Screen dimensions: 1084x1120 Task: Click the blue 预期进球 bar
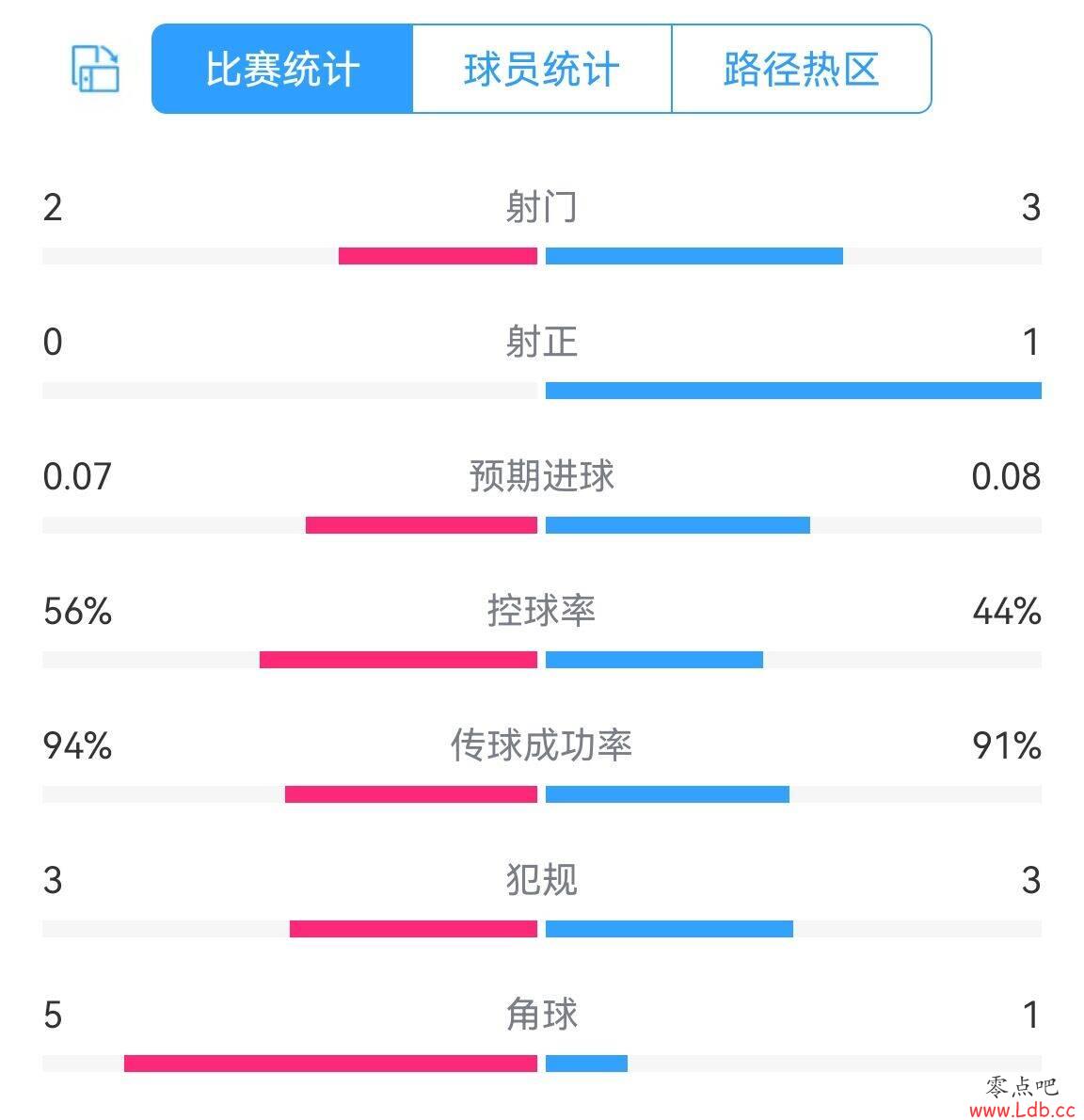677,525
